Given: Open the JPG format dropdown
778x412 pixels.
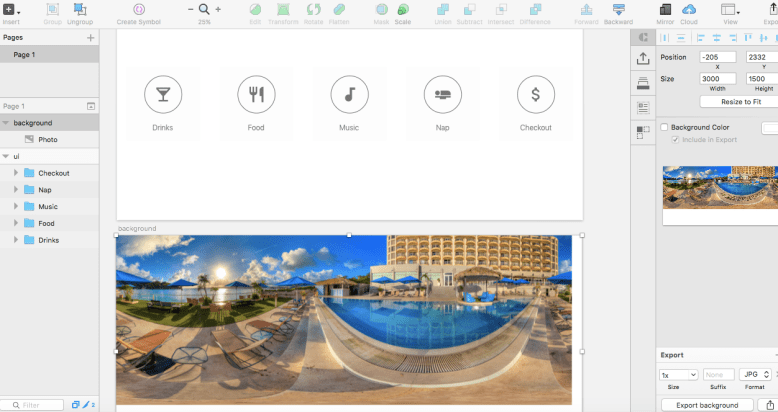Looking at the screenshot, I should pyautogui.click(x=755, y=374).
